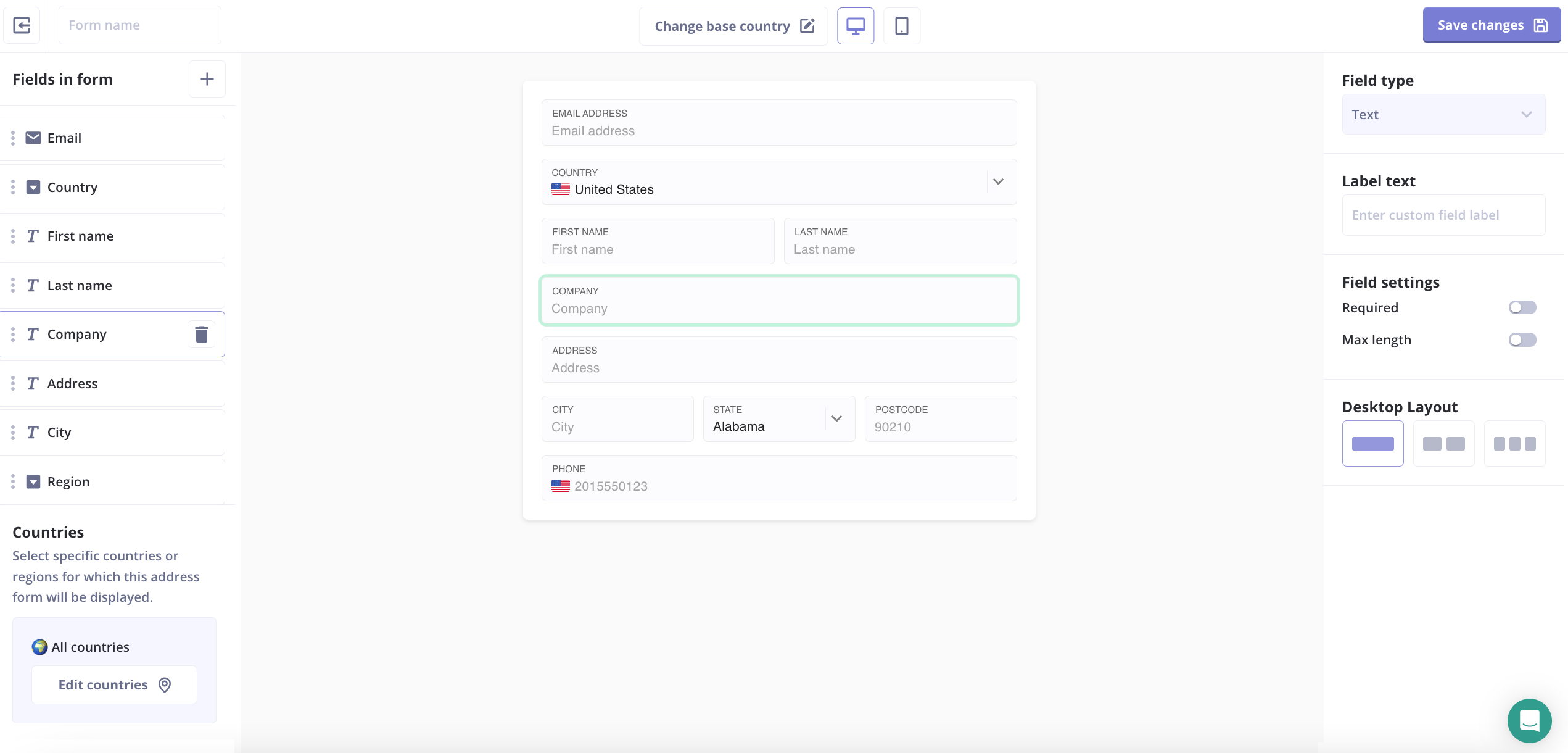Click Change base country button
The height and width of the screenshot is (753, 1568).
pos(733,26)
